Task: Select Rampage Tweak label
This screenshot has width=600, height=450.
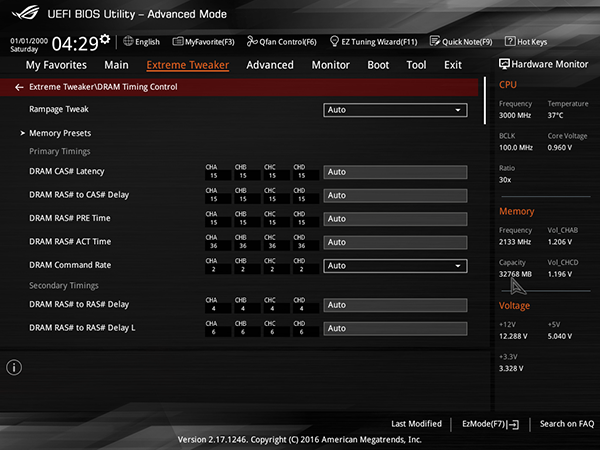Action: [x=59, y=109]
